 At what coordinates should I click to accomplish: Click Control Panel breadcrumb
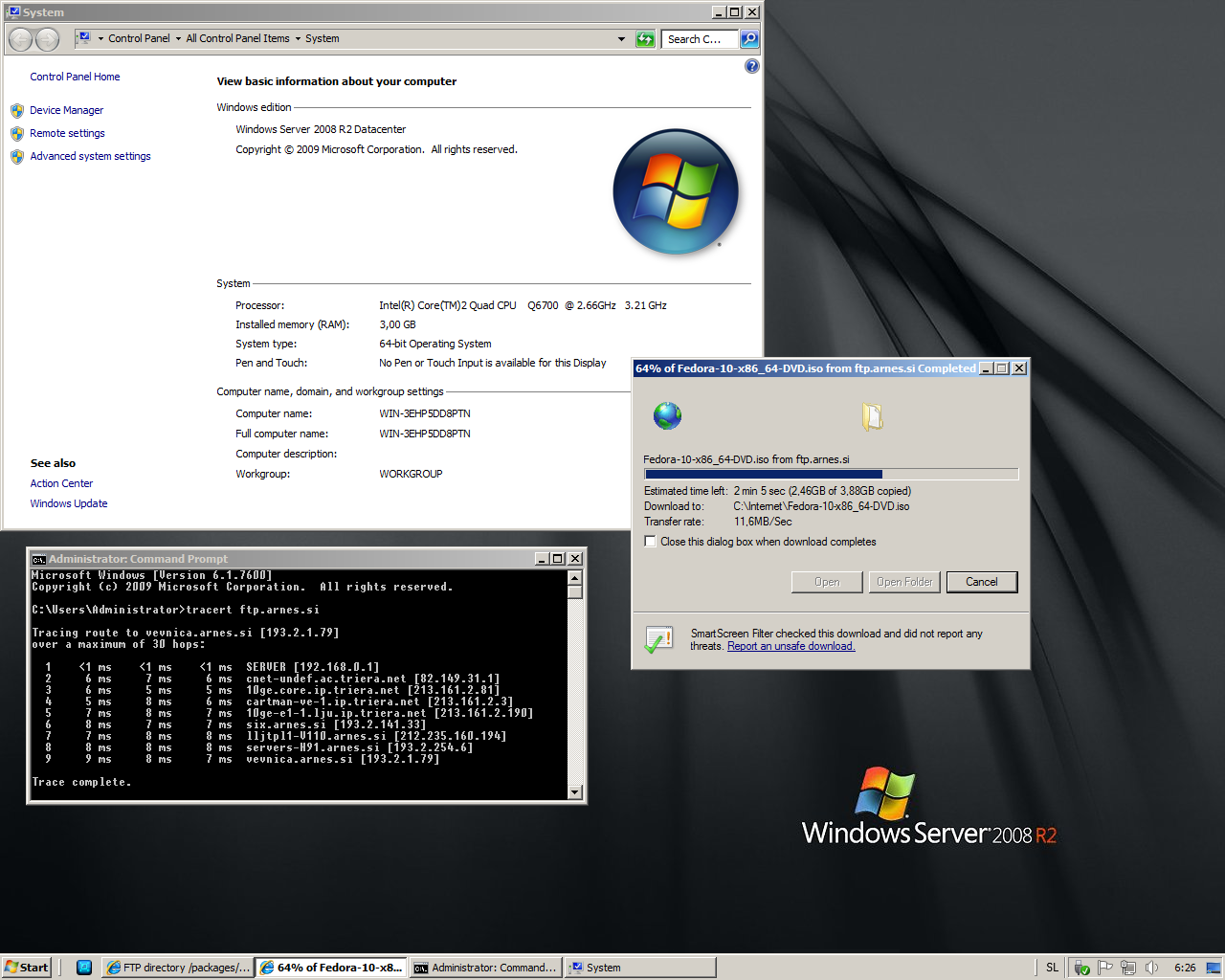(x=139, y=39)
